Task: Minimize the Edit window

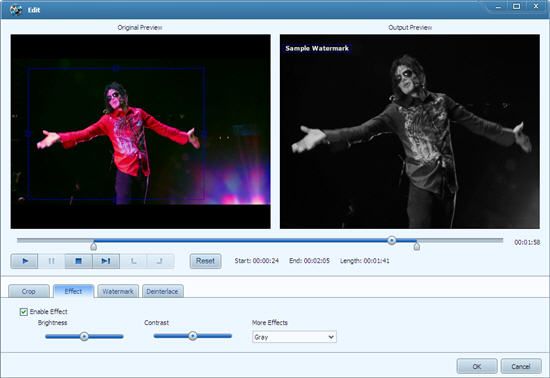Action: 498,6
